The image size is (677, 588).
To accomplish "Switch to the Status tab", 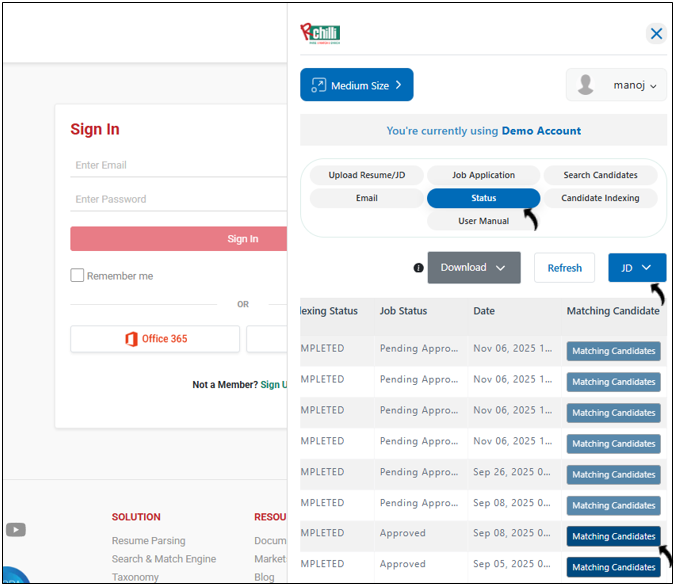I will [x=484, y=198].
